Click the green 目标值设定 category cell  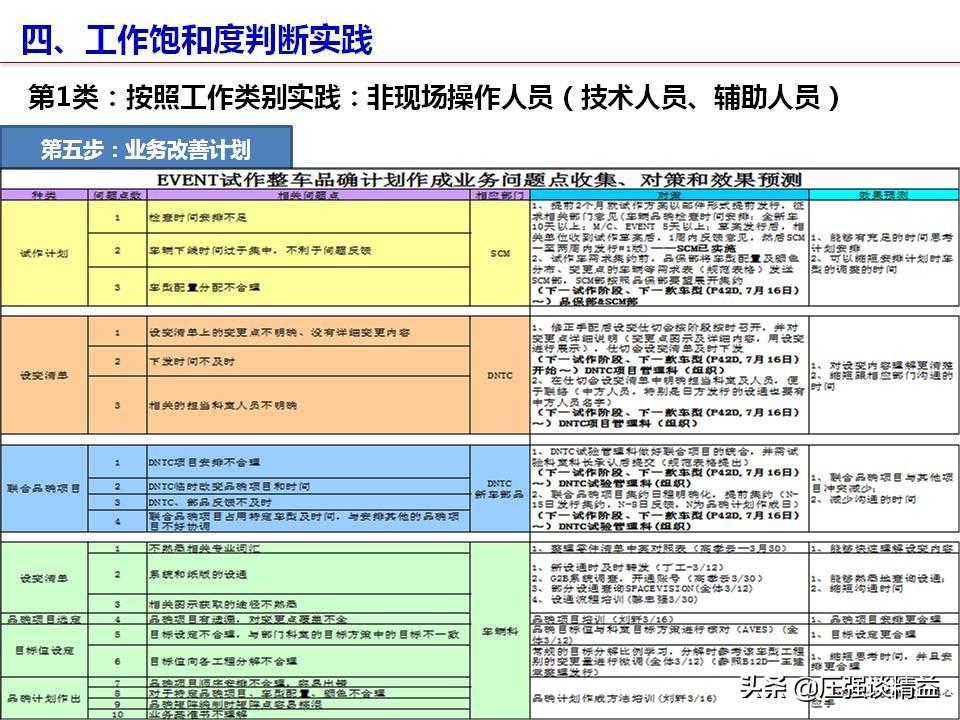coord(44,648)
